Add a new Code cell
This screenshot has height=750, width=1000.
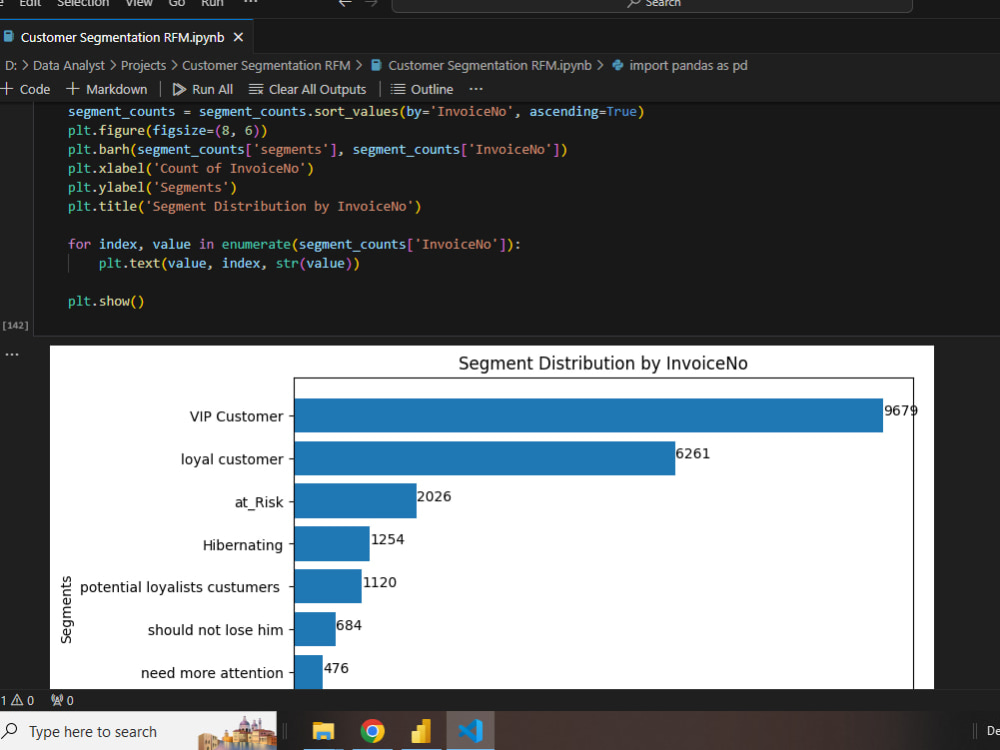click(x=26, y=89)
